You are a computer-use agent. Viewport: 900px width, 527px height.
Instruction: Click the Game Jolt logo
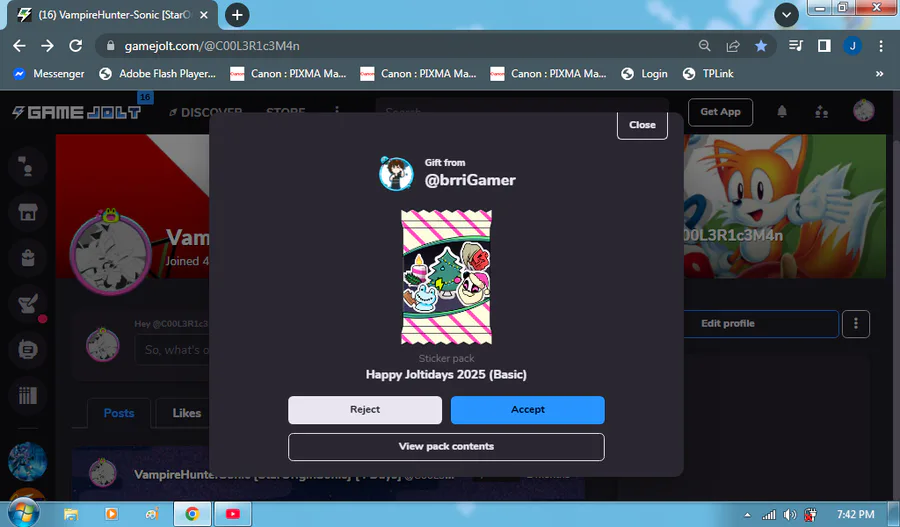point(76,113)
